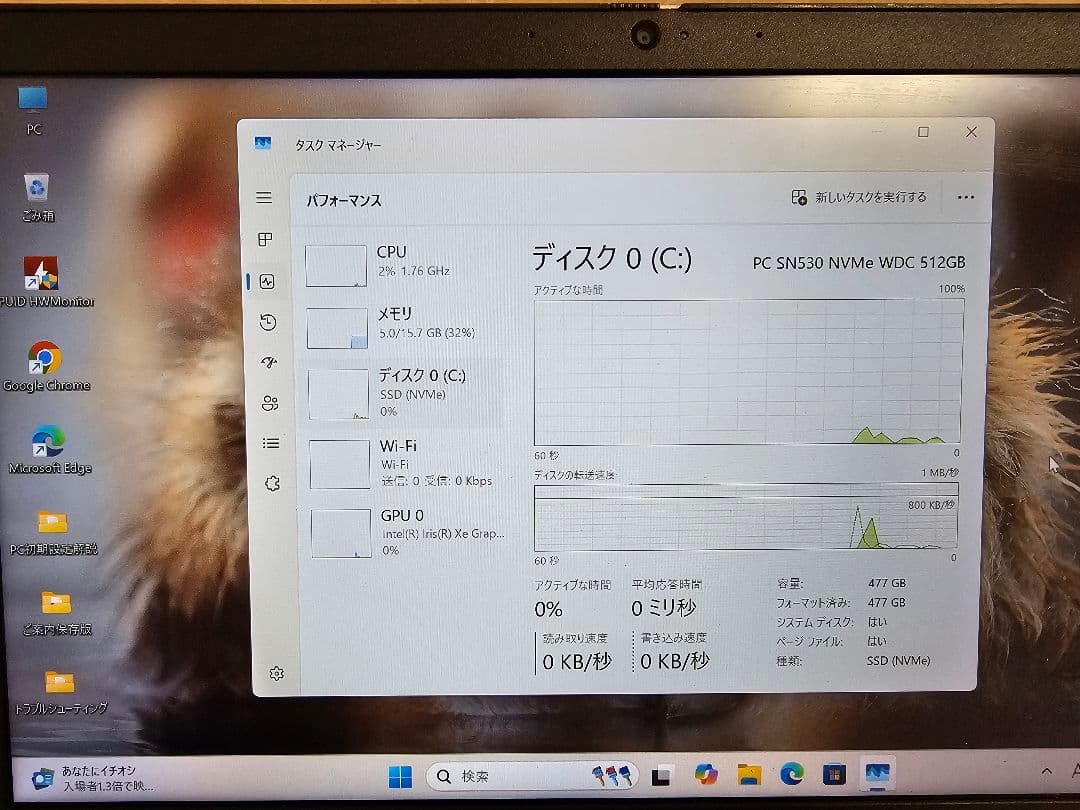Open the Processes page in Task Manager
This screenshot has width=1080, height=810.
264,239
